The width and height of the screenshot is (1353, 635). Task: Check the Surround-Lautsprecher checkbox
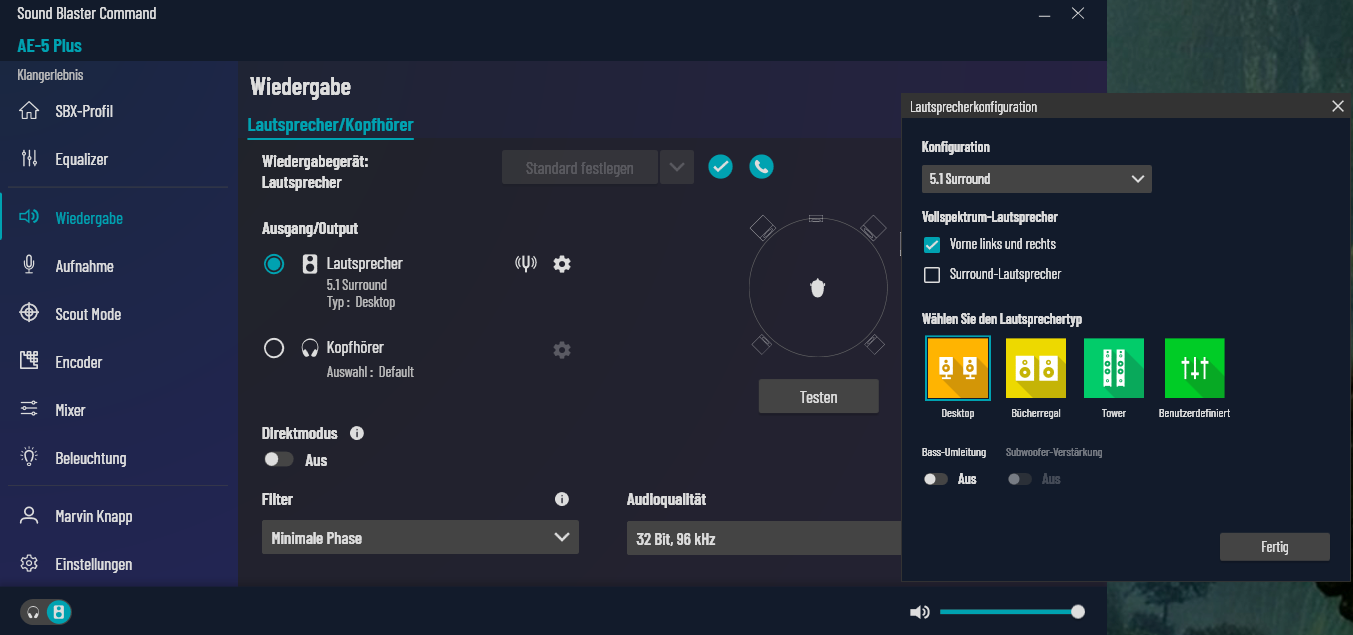932,274
